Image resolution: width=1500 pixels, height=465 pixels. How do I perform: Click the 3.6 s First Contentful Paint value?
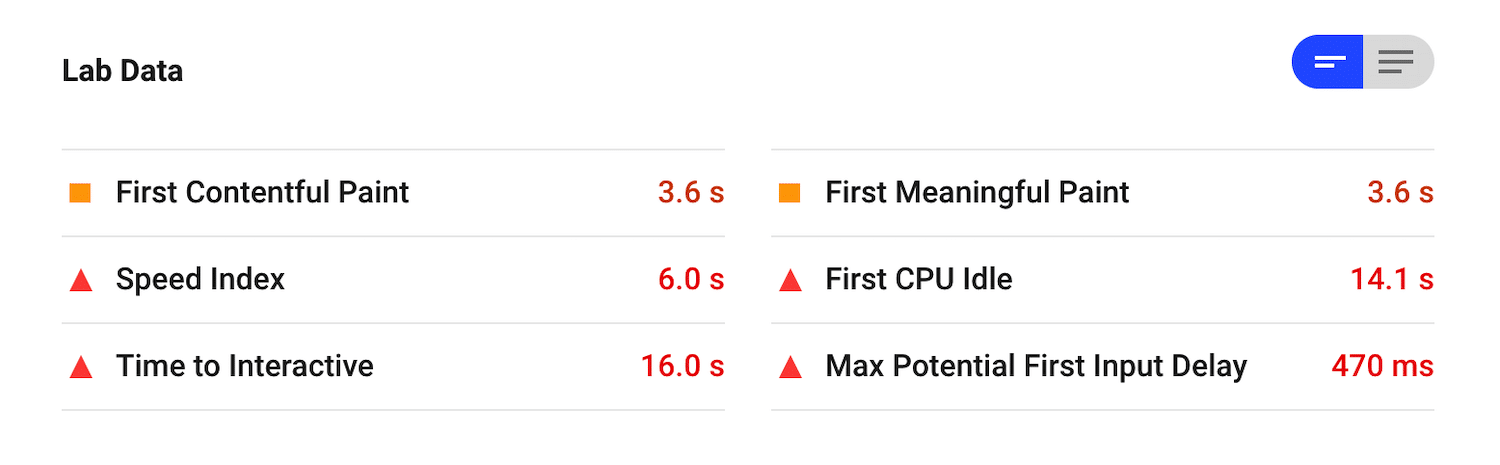point(690,192)
